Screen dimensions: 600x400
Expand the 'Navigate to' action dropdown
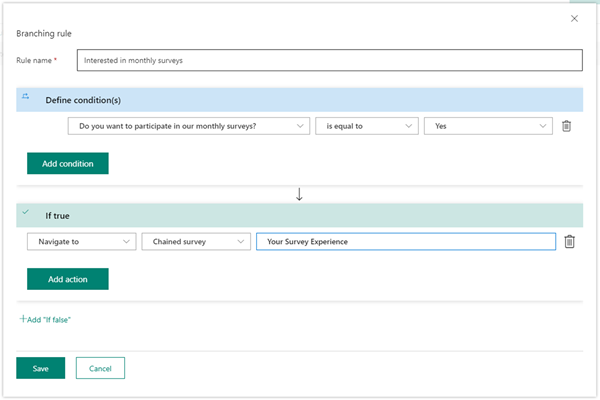tap(80, 241)
